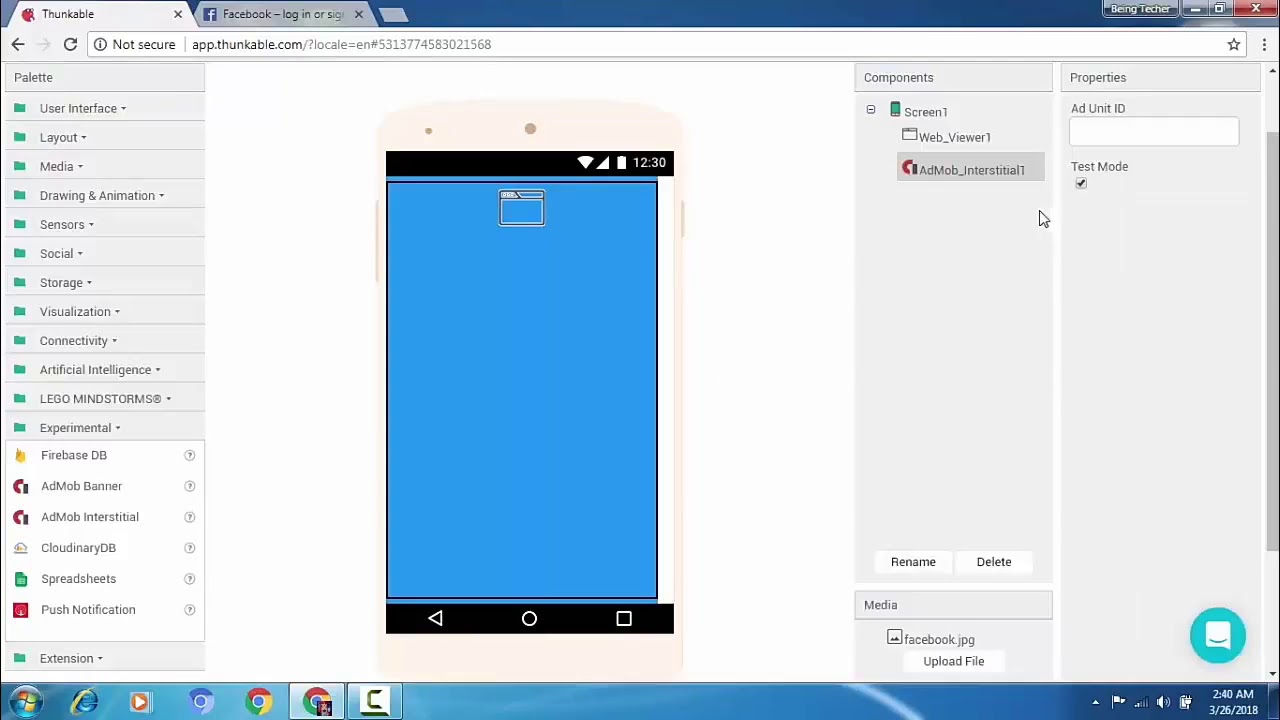Reload the browser page

click(x=70, y=44)
